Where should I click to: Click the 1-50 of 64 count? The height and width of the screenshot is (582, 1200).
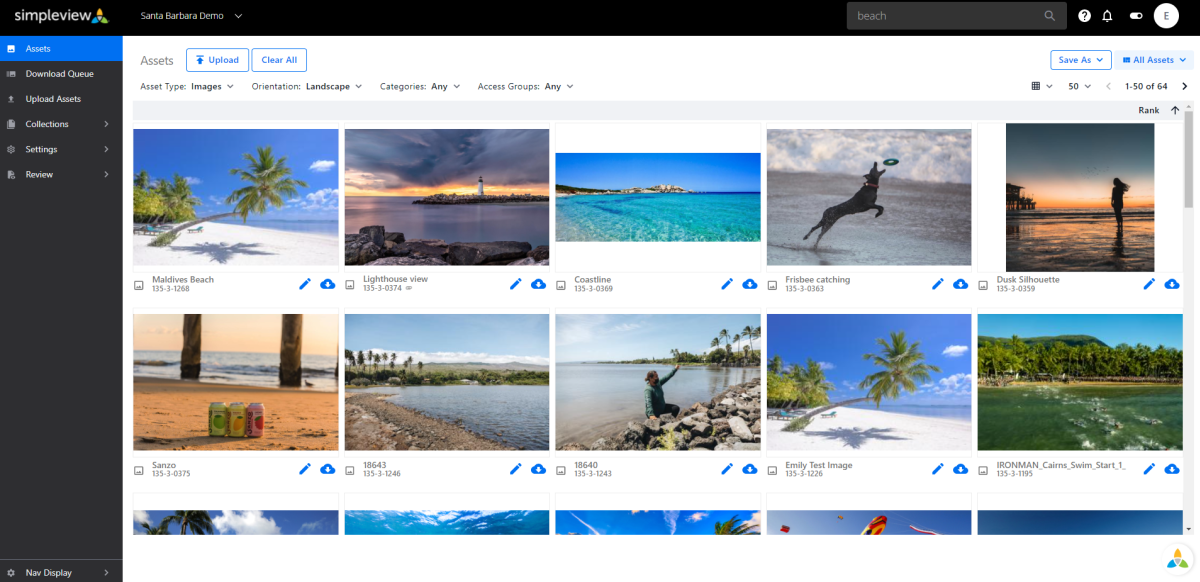[1146, 87]
